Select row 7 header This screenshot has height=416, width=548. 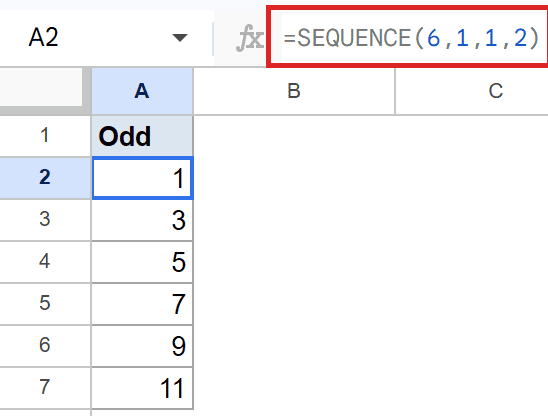[x=45, y=387]
